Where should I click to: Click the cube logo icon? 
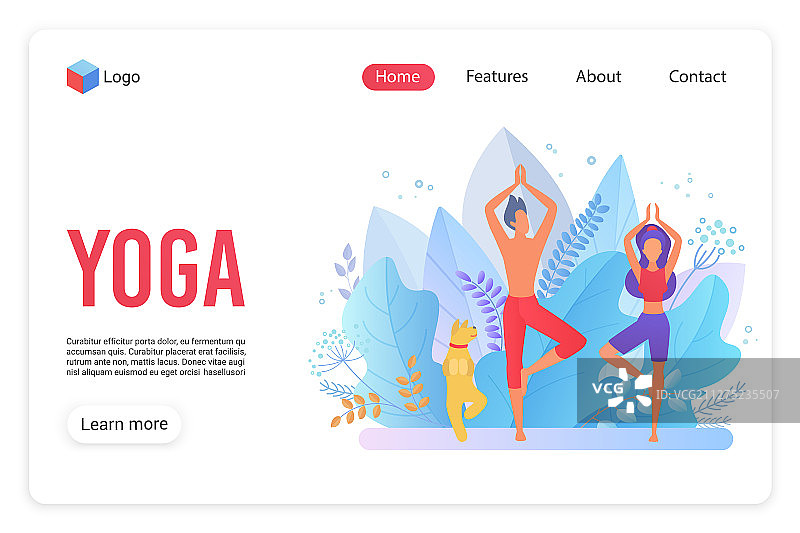click(x=83, y=77)
